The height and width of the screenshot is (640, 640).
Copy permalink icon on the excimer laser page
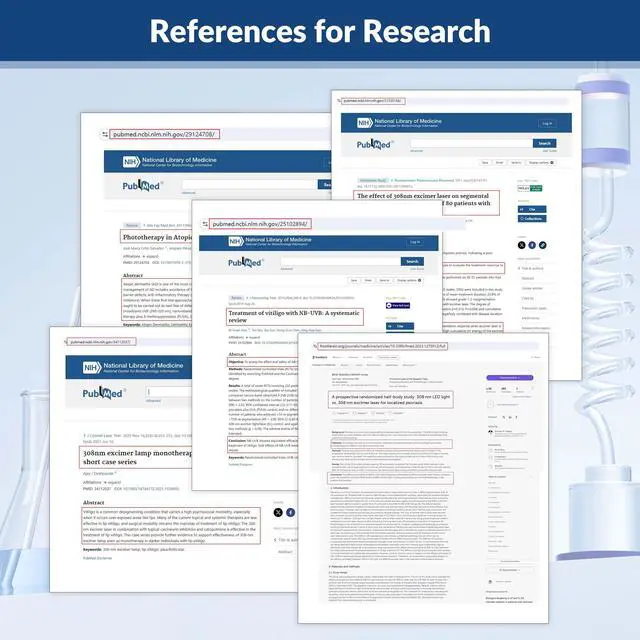tap(543, 244)
